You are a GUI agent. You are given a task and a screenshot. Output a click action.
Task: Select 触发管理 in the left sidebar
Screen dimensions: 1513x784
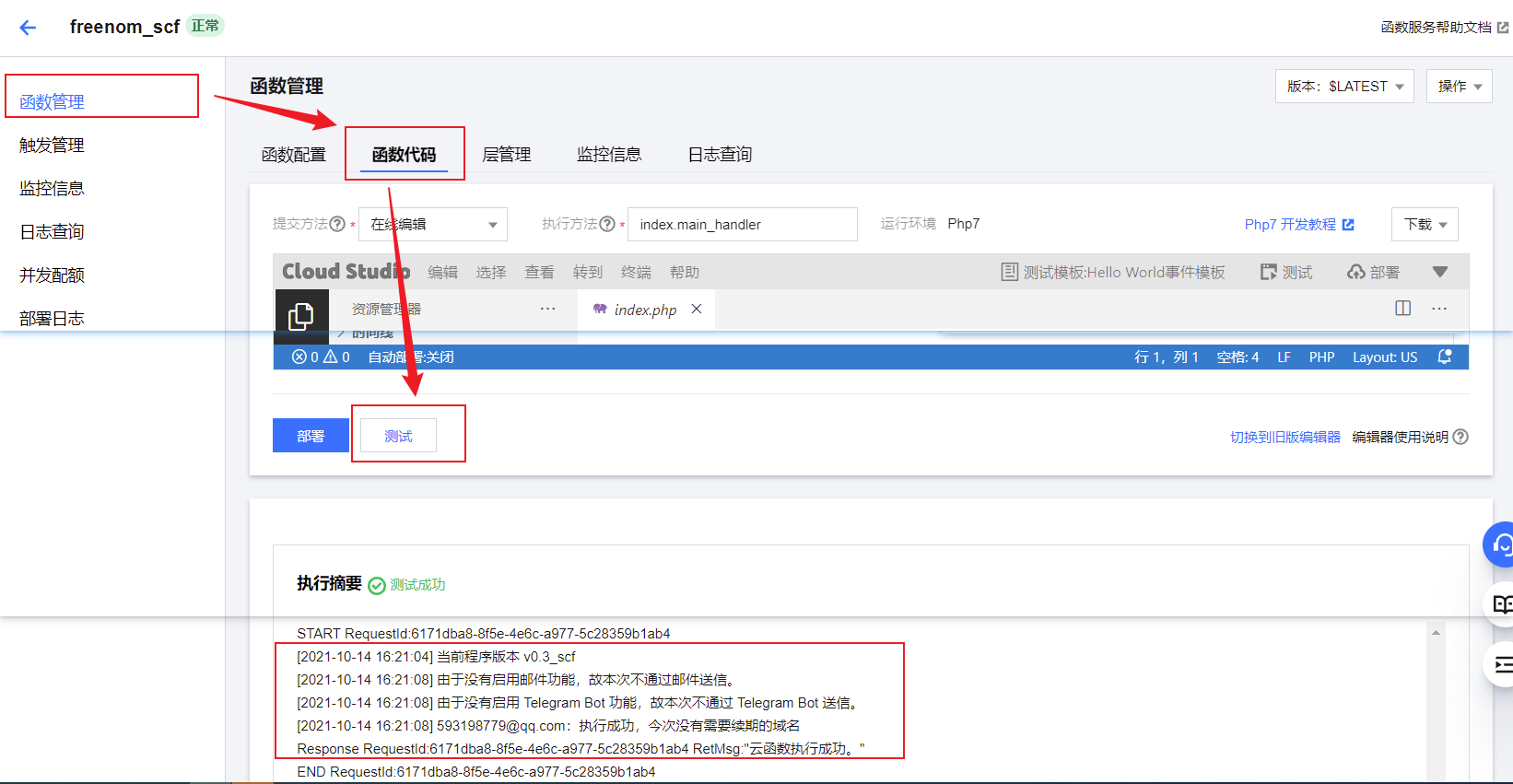[x=52, y=146]
